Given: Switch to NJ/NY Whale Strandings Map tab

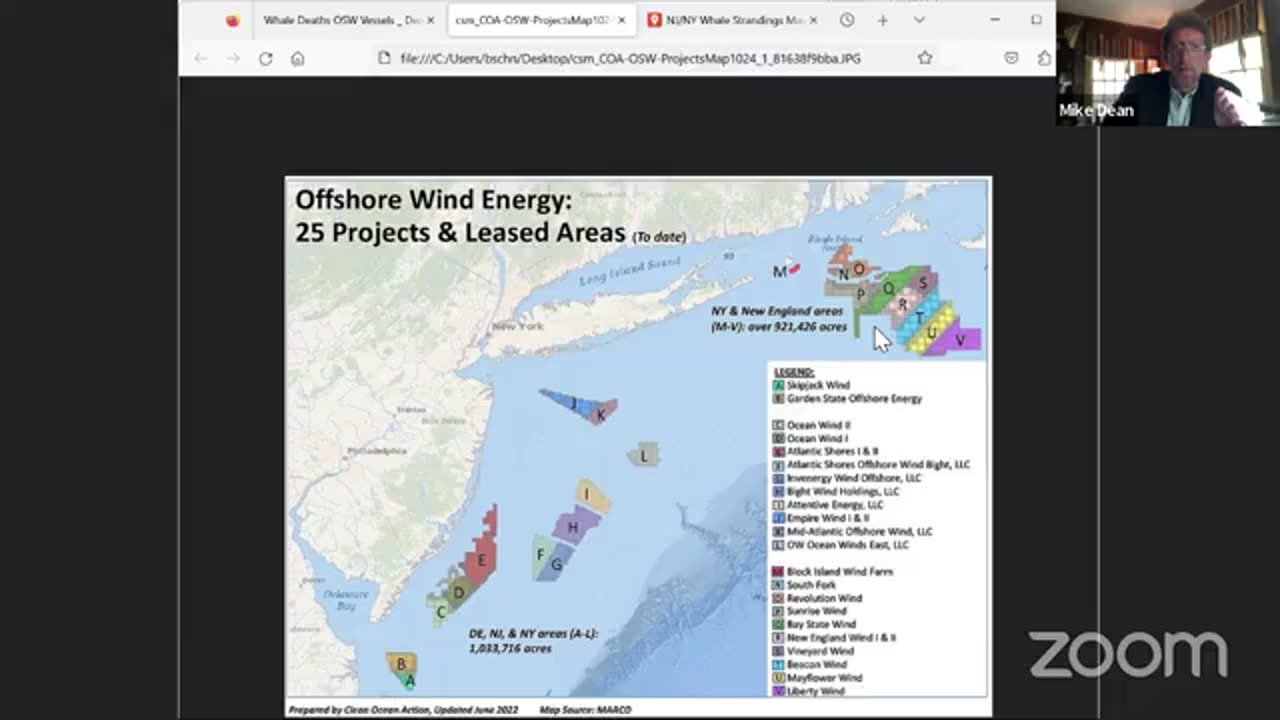Looking at the screenshot, I should pyautogui.click(x=733, y=20).
